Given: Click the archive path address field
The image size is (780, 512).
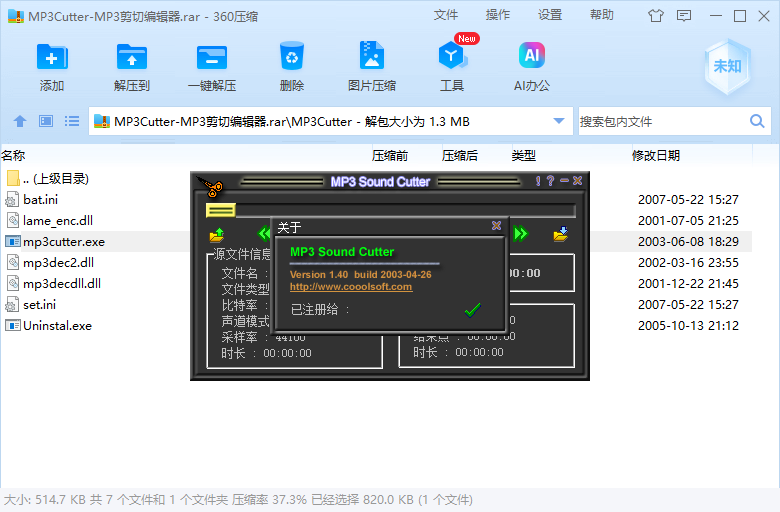Looking at the screenshot, I should [332, 121].
